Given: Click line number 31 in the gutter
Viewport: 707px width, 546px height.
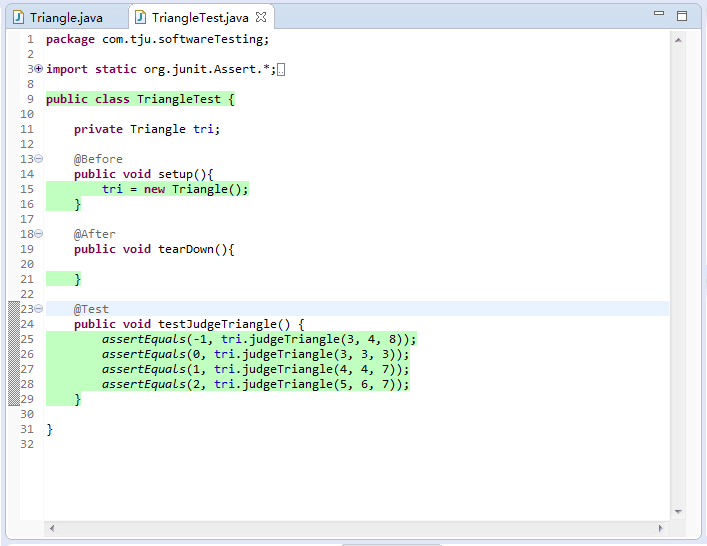Looking at the screenshot, I should [x=27, y=429].
